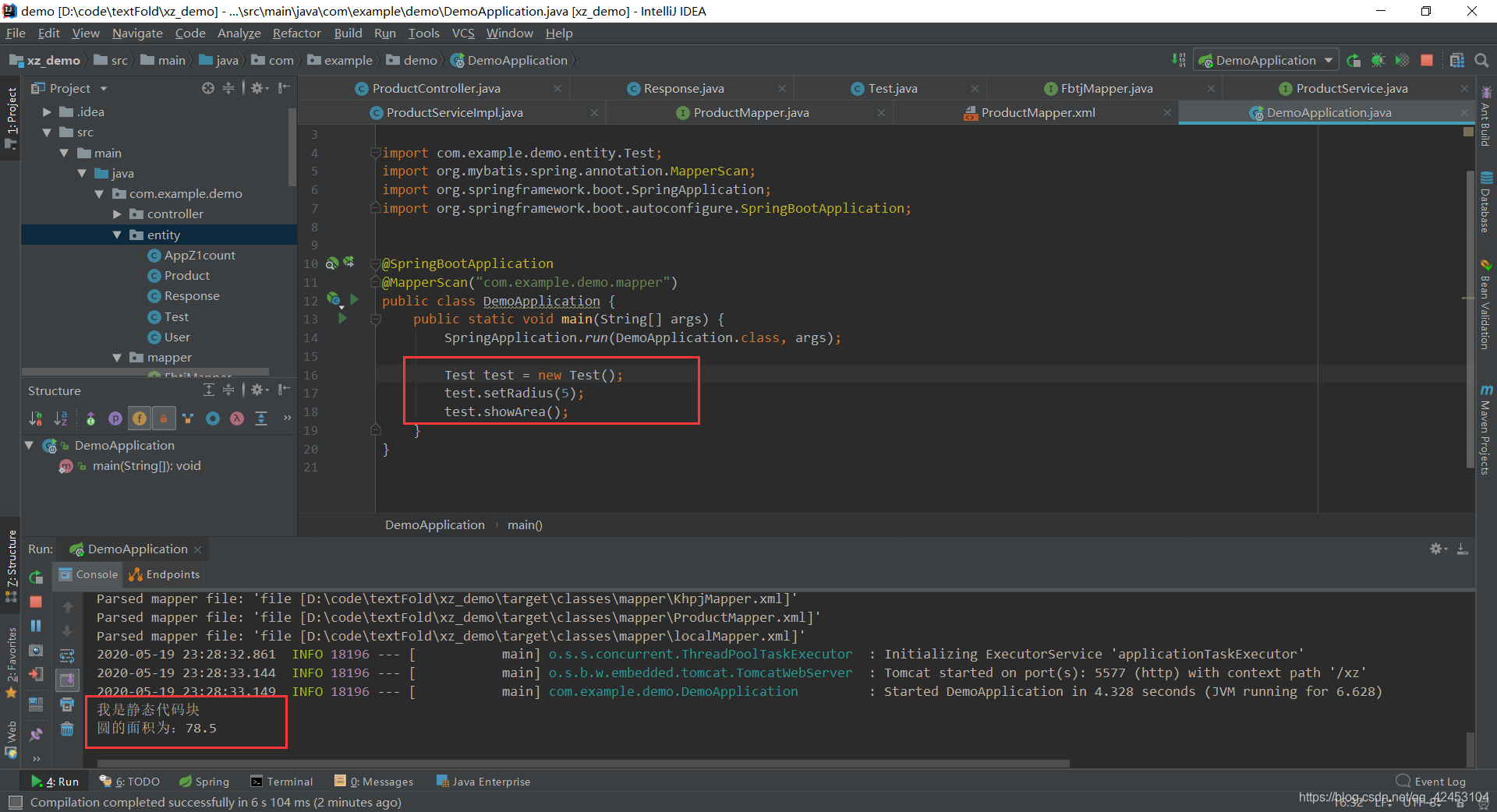Open the Analyze menu
Image resolution: width=1497 pixels, height=812 pixels.
(239, 33)
